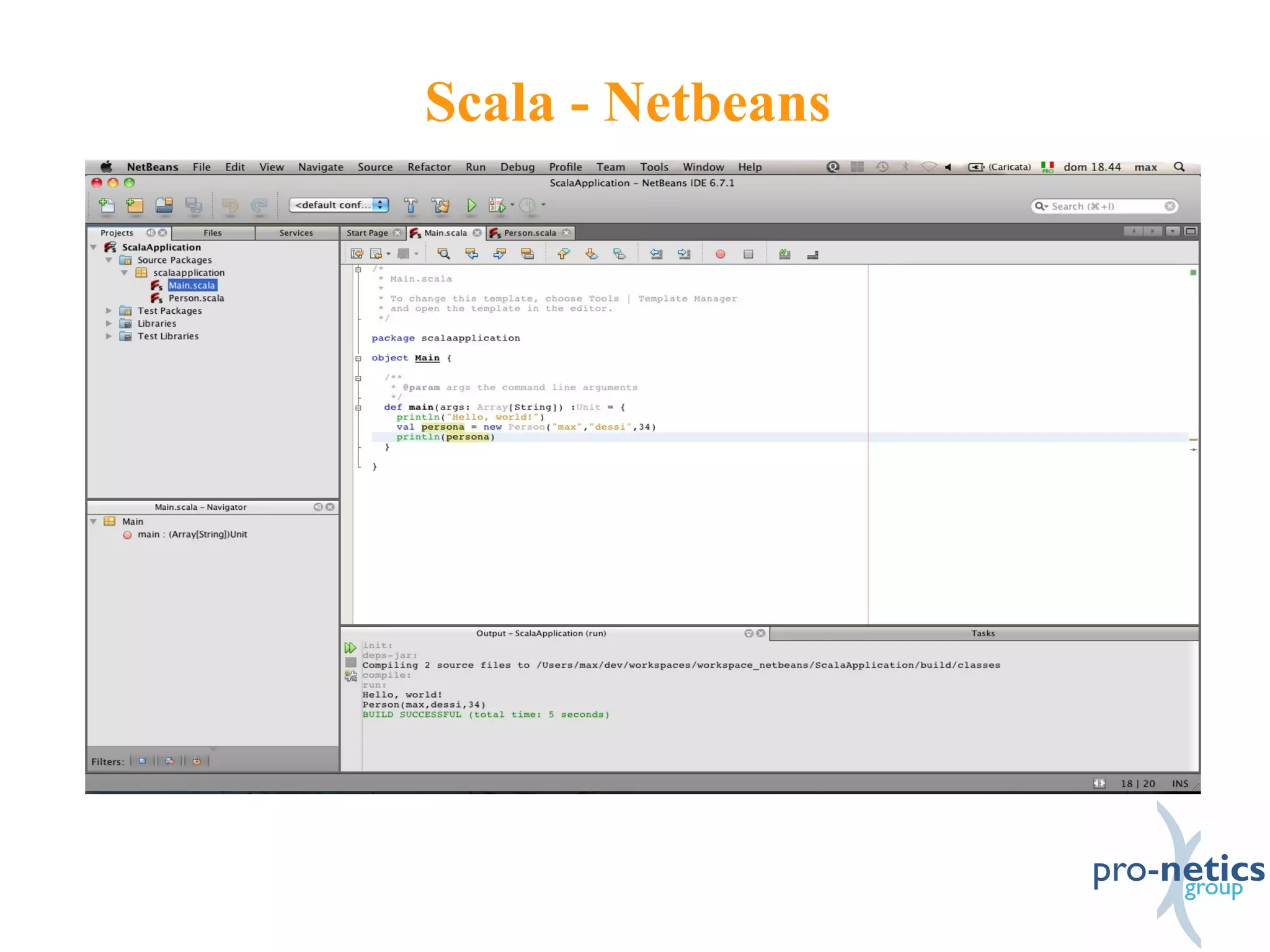
Task: Click Shift Line Left editor icon
Action: [656, 254]
